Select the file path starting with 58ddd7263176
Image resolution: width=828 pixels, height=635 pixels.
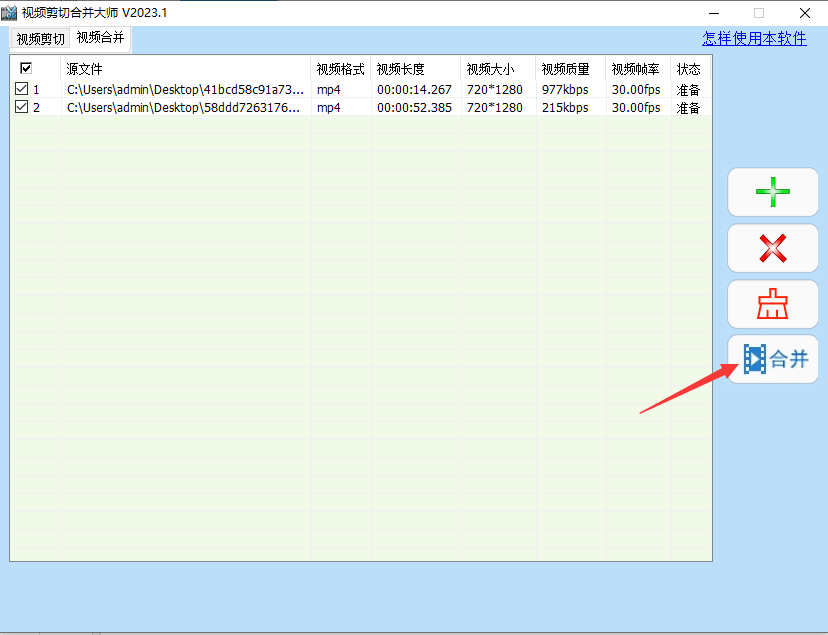coord(185,107)
